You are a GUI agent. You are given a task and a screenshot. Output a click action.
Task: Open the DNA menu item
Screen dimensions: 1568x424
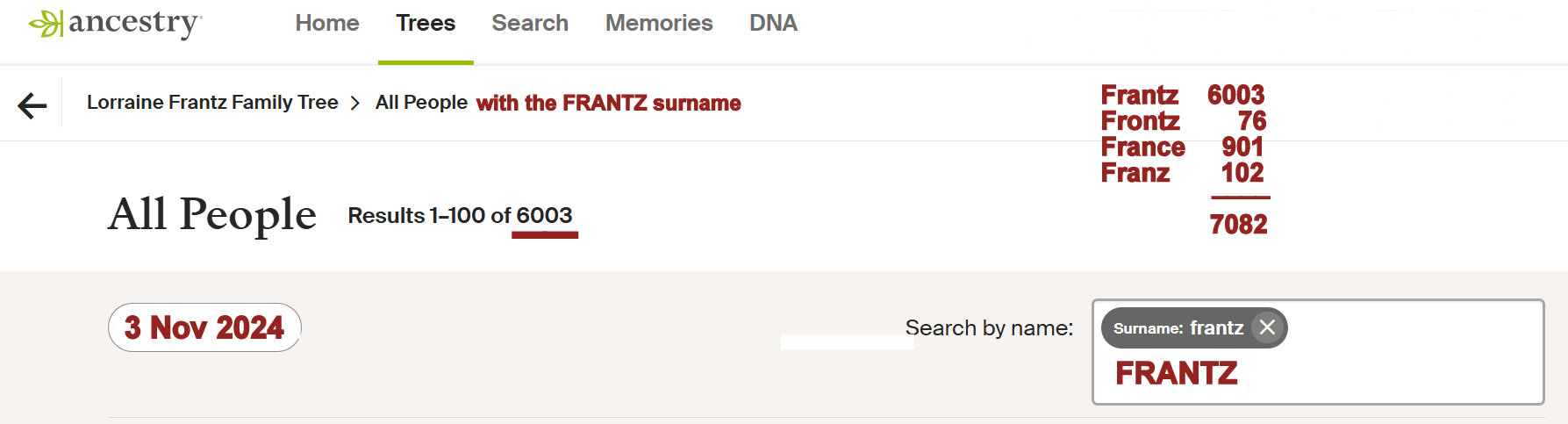click(x=773, y=24)
